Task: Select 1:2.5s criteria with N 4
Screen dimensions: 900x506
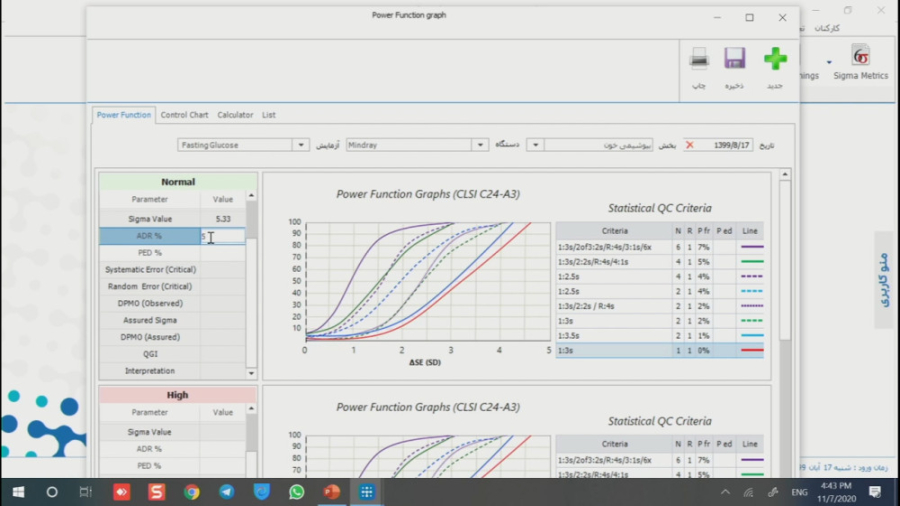Action: [660, 277]
